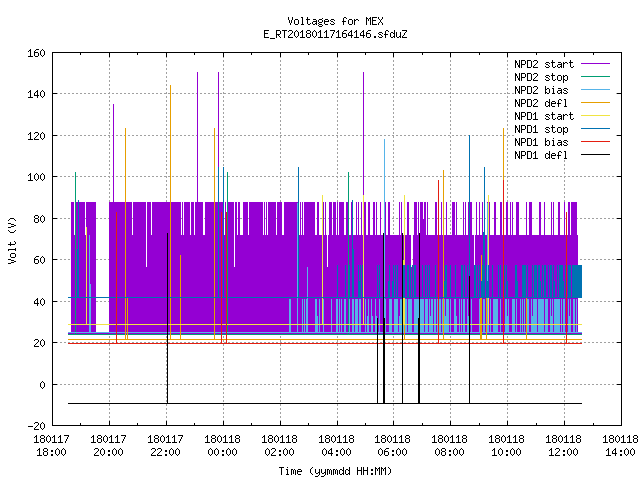The height and width of the screenshot is (480, 640).
Task: Click the y-axis tick value 40
Action: tap(39, 302)
